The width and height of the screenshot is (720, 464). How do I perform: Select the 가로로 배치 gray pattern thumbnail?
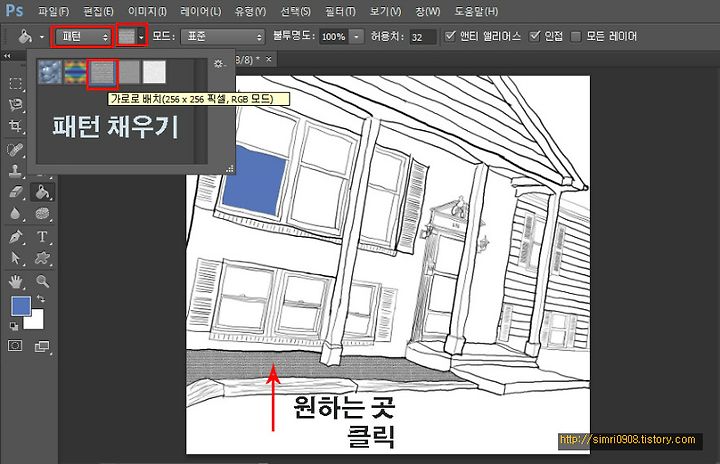click(x=102, y=73)
